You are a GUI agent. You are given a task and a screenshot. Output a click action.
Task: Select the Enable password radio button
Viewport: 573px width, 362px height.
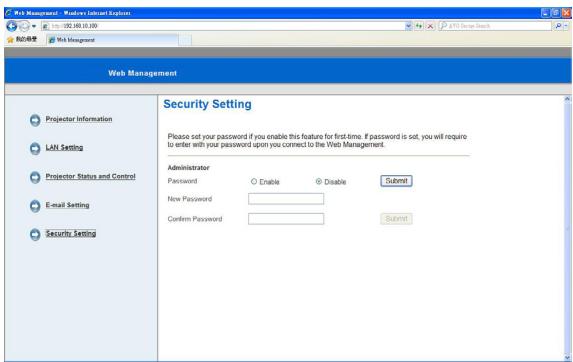[x=254, y=181]
